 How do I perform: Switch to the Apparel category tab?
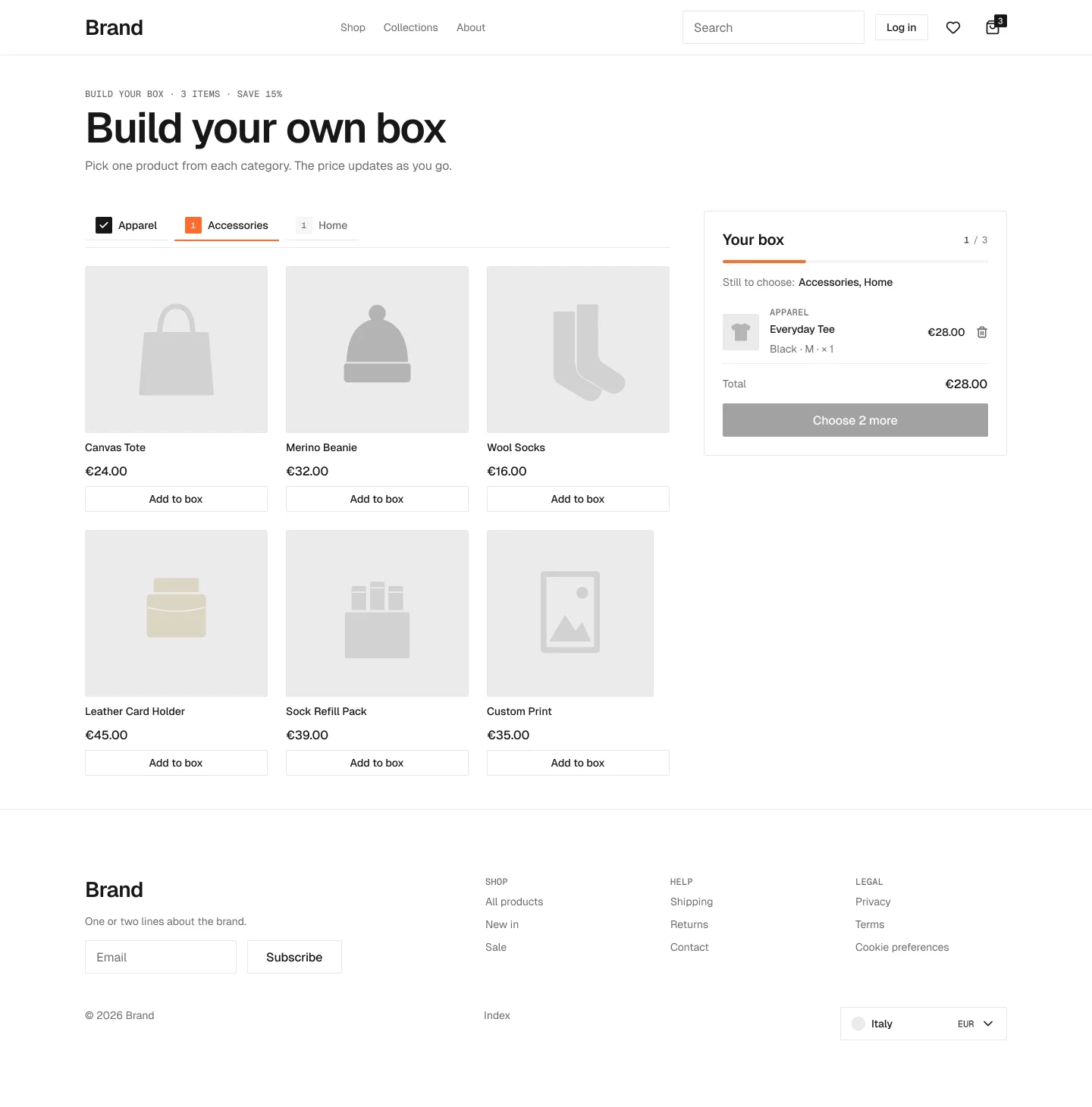click(127, 225)
